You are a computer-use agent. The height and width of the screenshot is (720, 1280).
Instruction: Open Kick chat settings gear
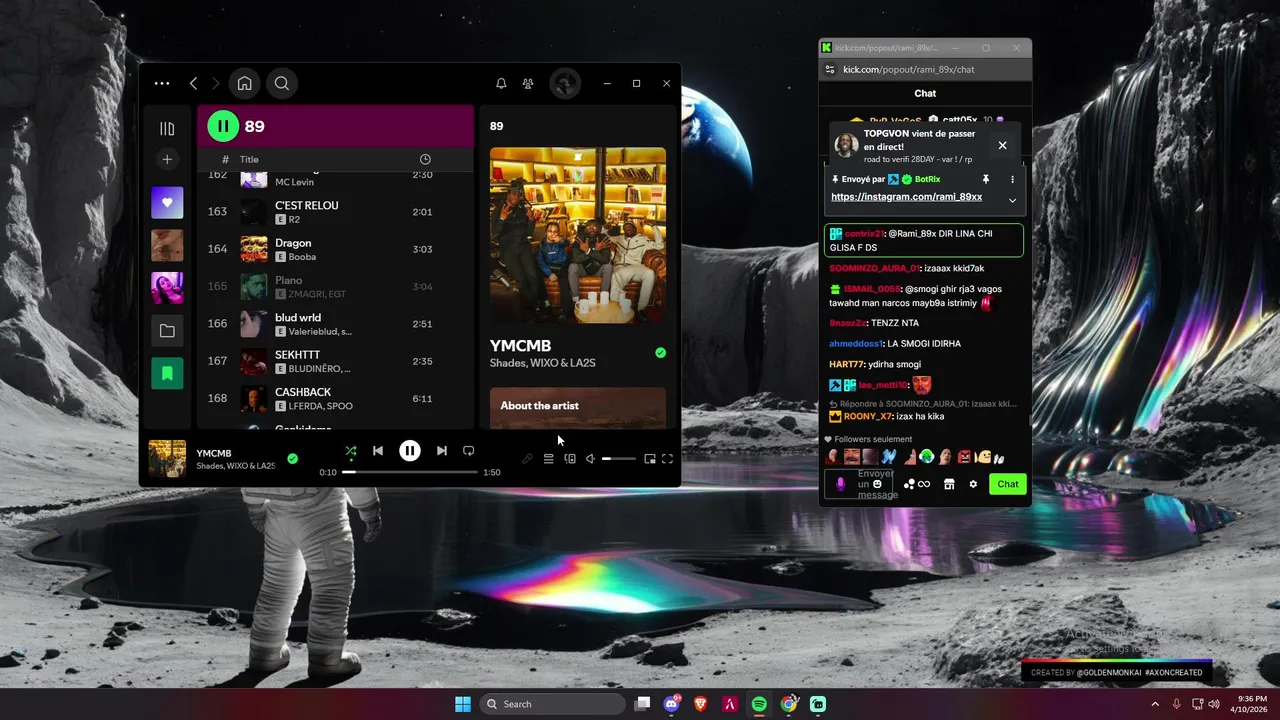tap(973, 484)
